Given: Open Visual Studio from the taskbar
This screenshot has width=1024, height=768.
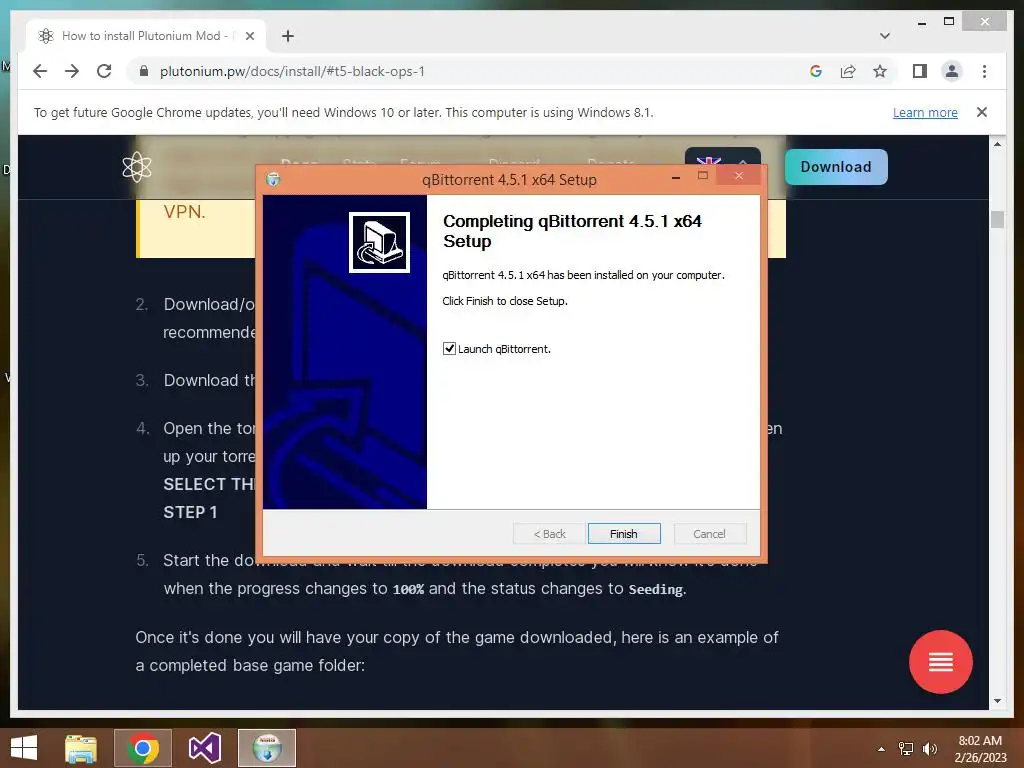Looking at the screenshot, I should [x=204, y=748].
